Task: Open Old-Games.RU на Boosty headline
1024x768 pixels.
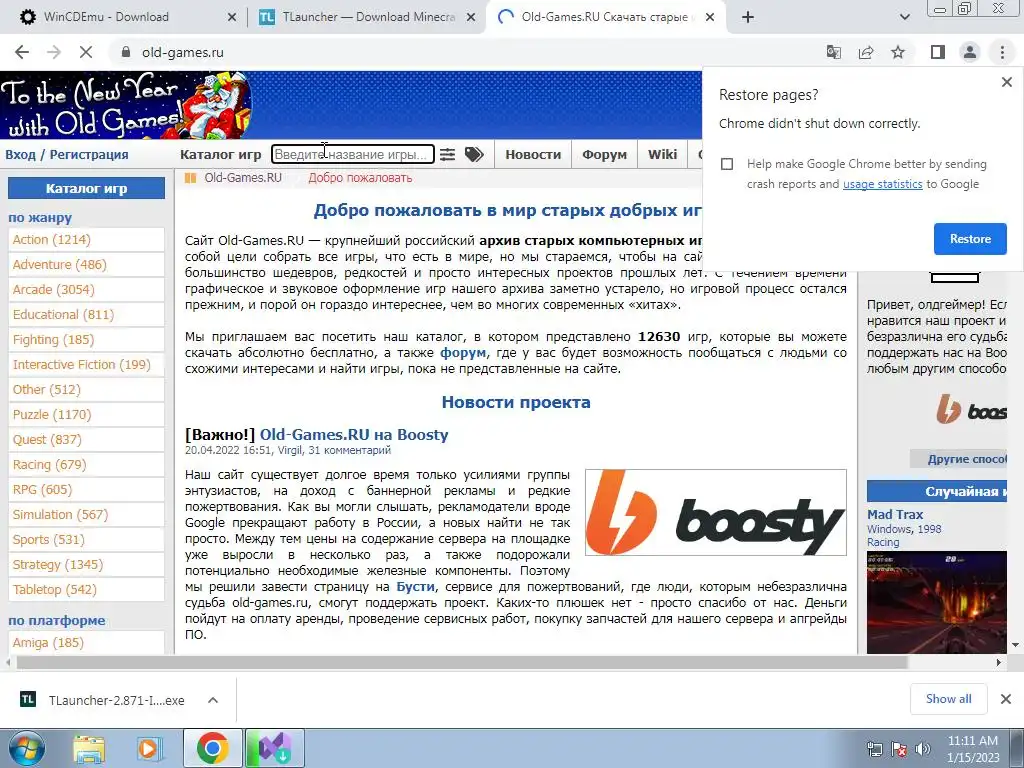Action: (x=354, y=434)
